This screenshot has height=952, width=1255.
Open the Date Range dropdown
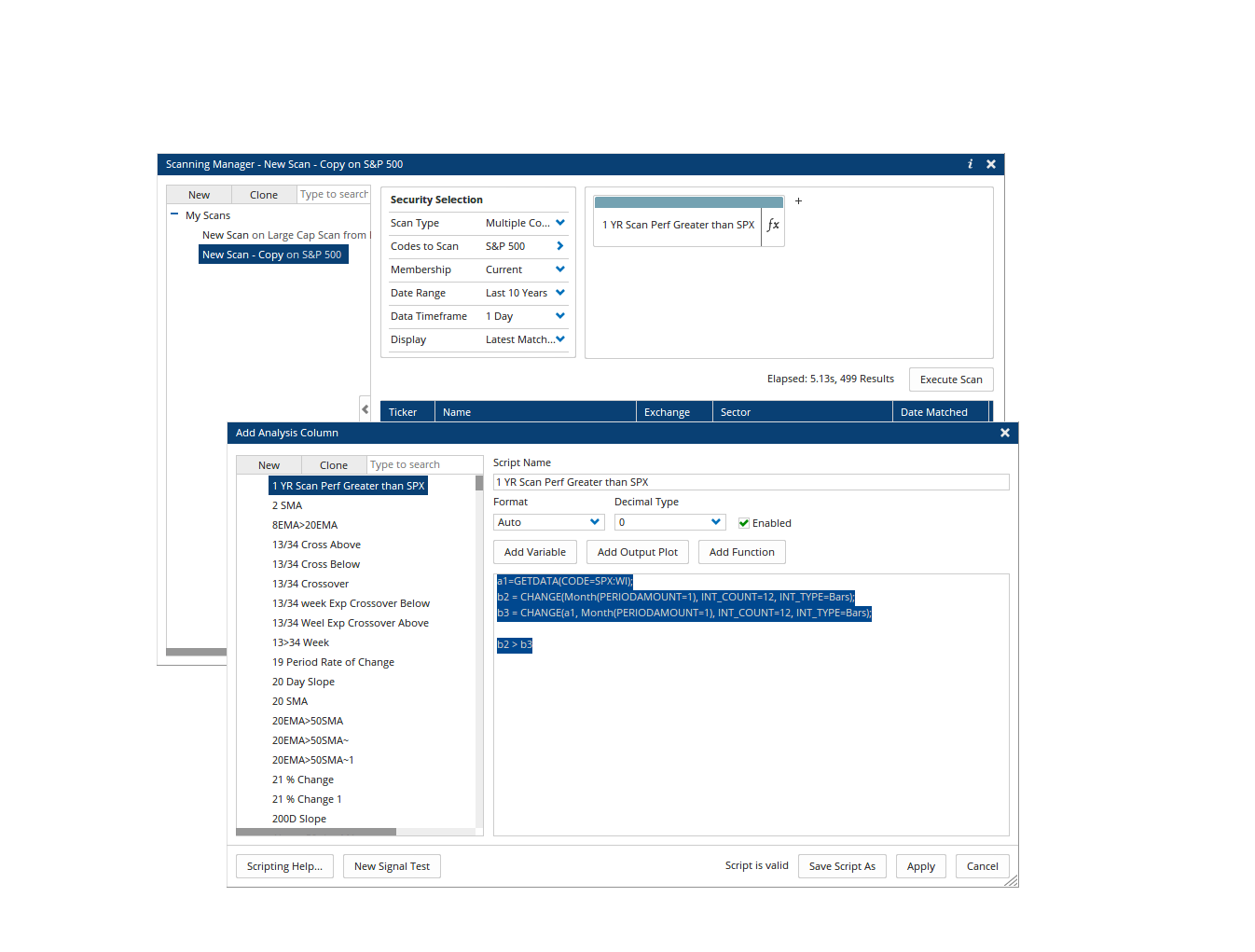tap(525, 293)
